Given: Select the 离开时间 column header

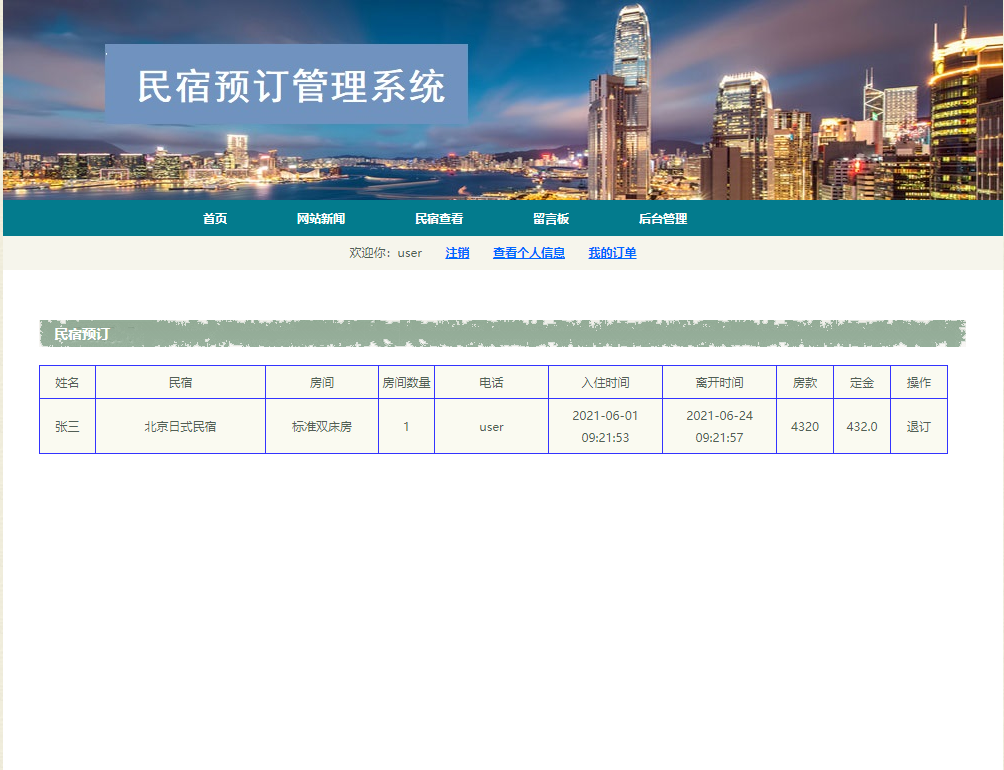Looking at the screenshot, I should 719,382.
